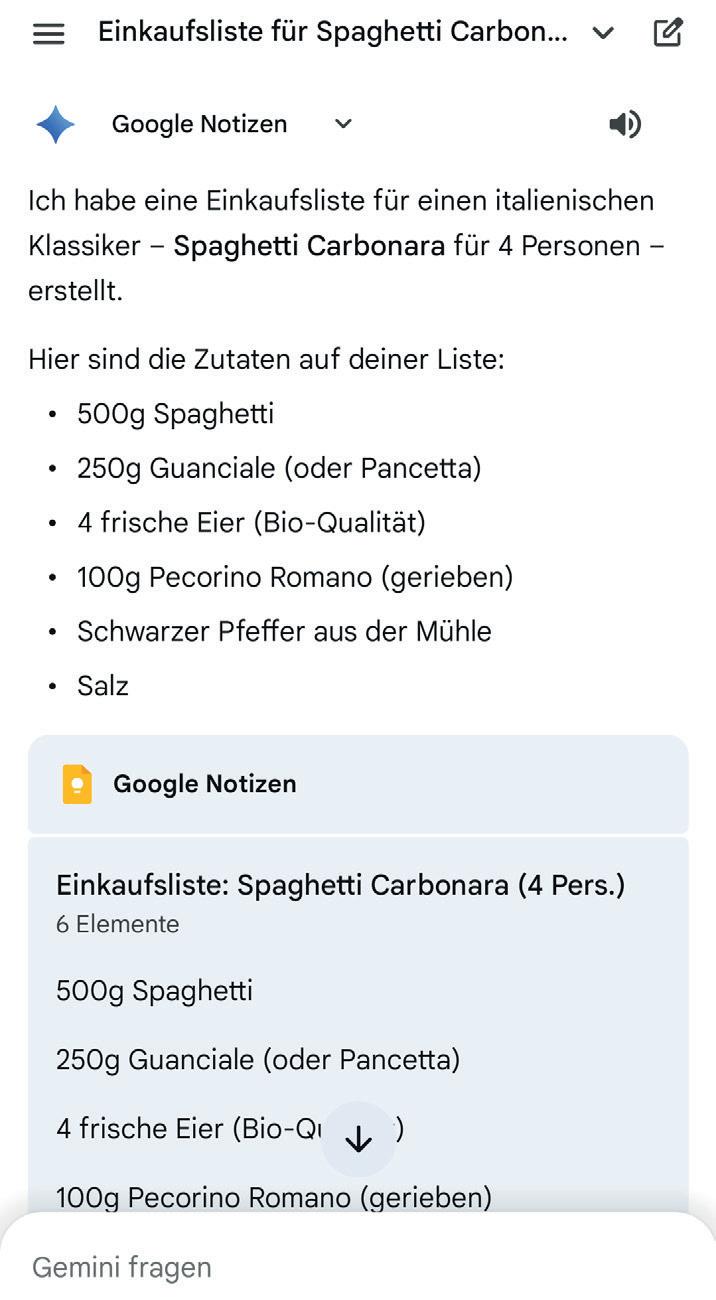Click the Salz bullet in the response
716x1300 pixels.
103,686
